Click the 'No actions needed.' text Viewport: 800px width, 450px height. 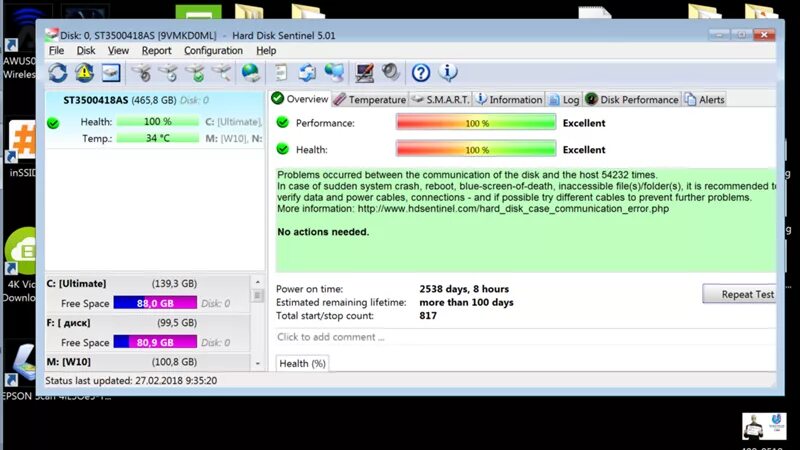323,232
